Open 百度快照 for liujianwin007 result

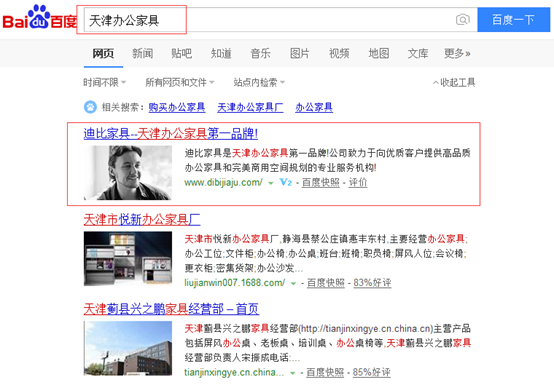(x=325, y=283)
